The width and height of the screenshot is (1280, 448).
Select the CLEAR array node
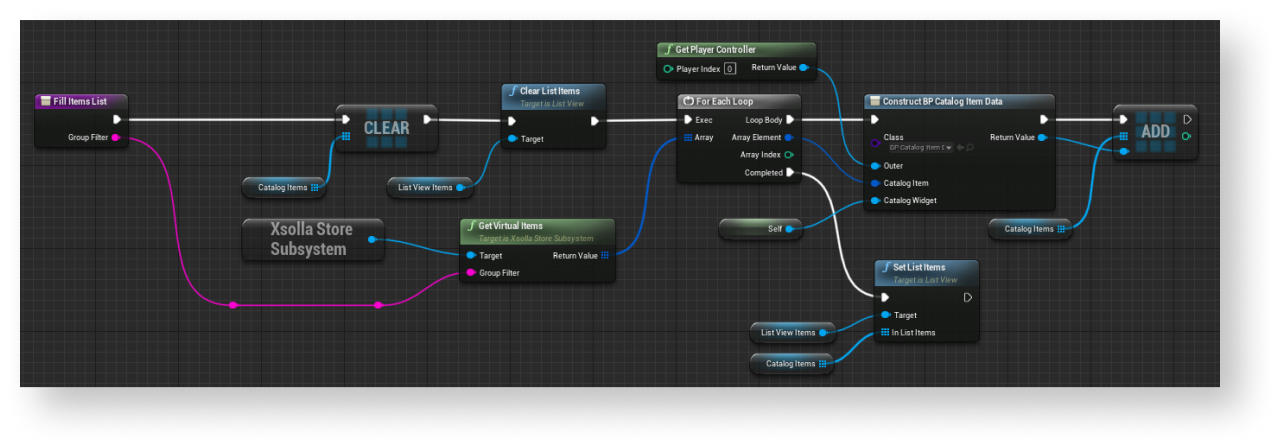click(386, 128)
